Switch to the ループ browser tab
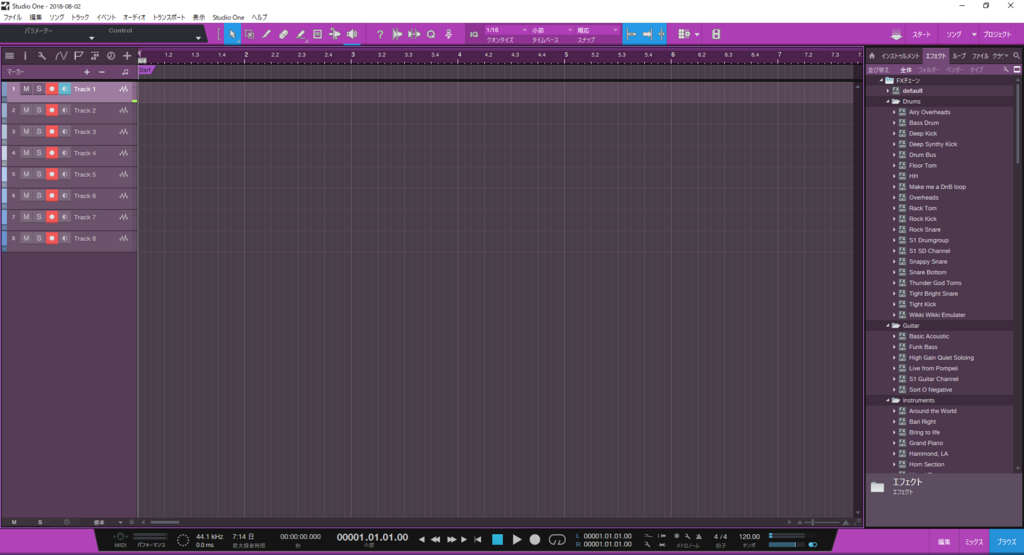The height and width of the screenshot is (555, 1024). pyautogui.click(x=958, y=56)
